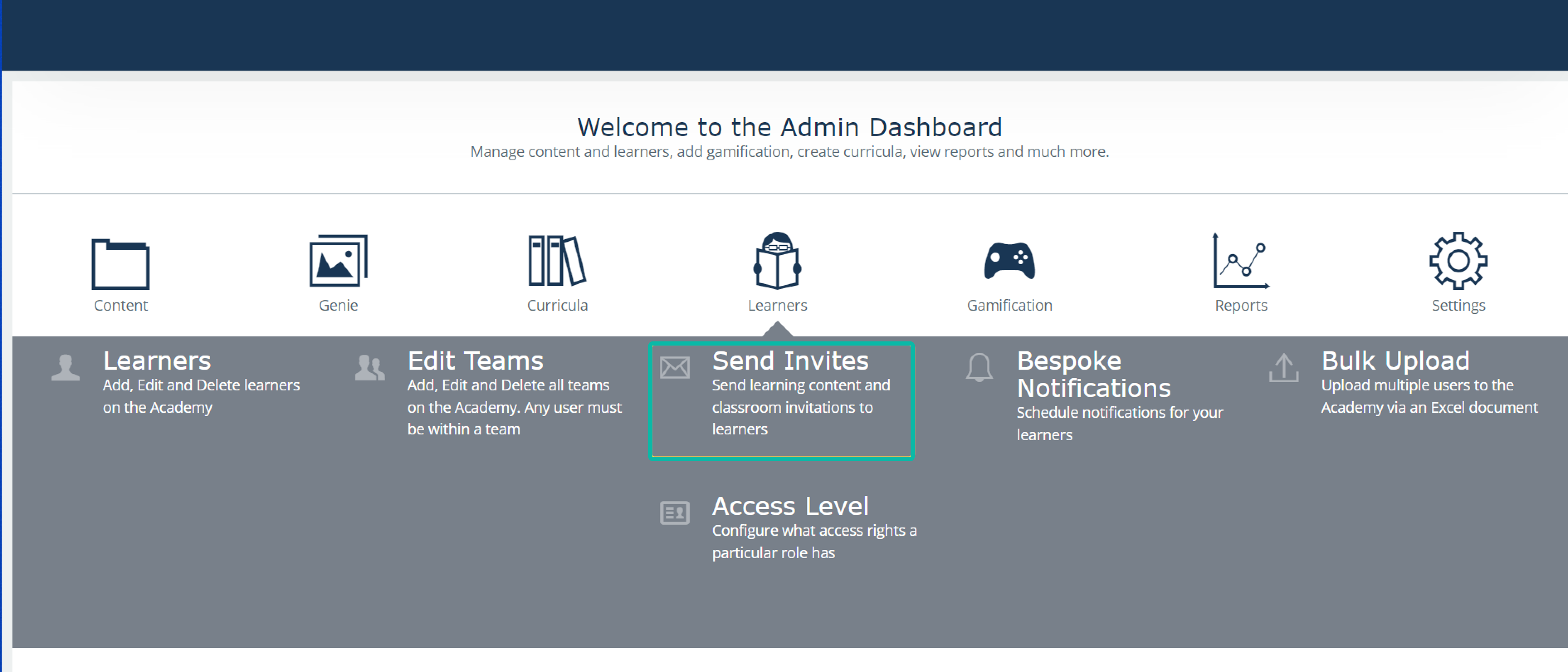Open the Gamification controller icon

pyautogui.click(x=1009, y=261)
